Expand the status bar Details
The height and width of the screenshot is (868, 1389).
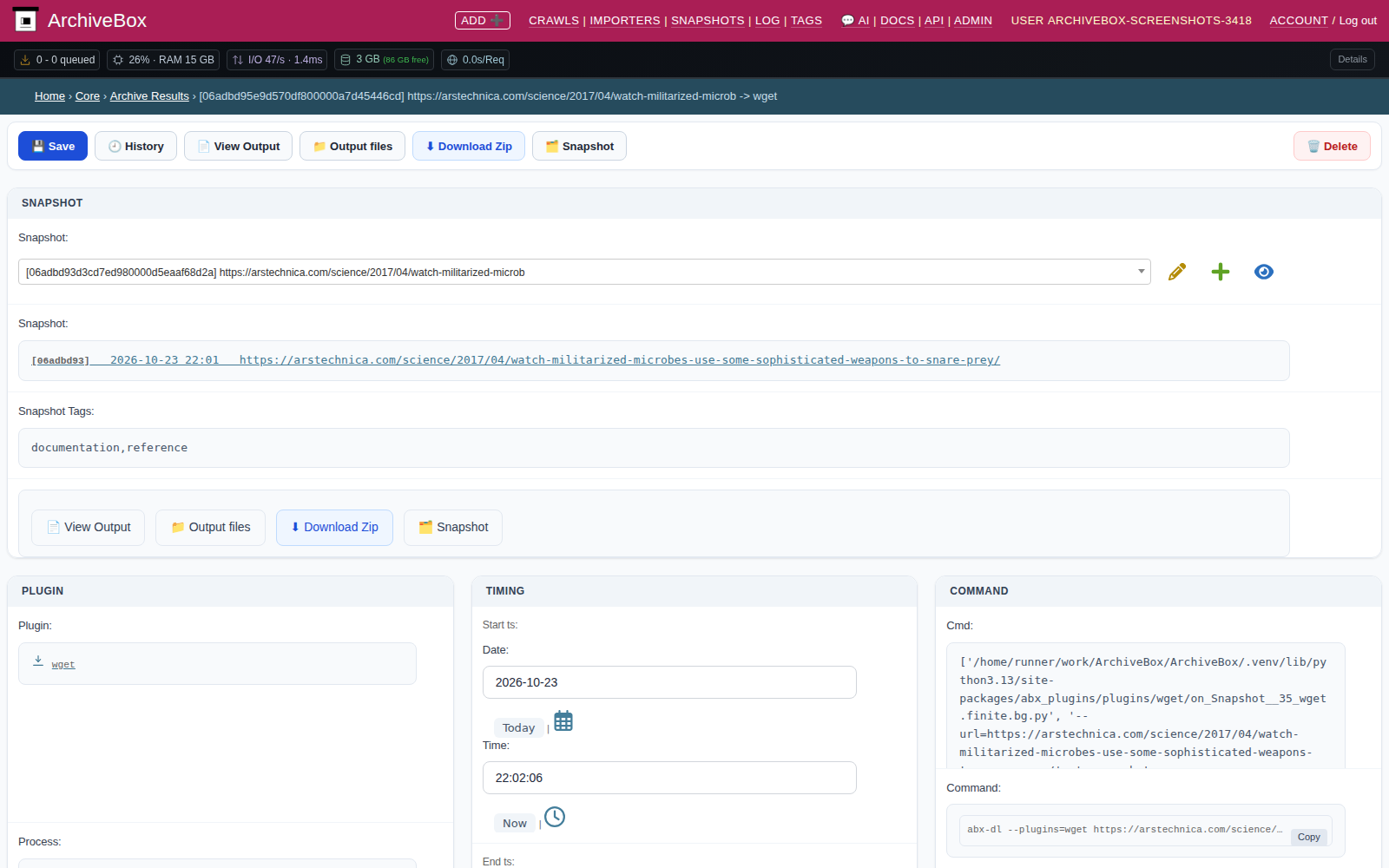coord(1352,60)
